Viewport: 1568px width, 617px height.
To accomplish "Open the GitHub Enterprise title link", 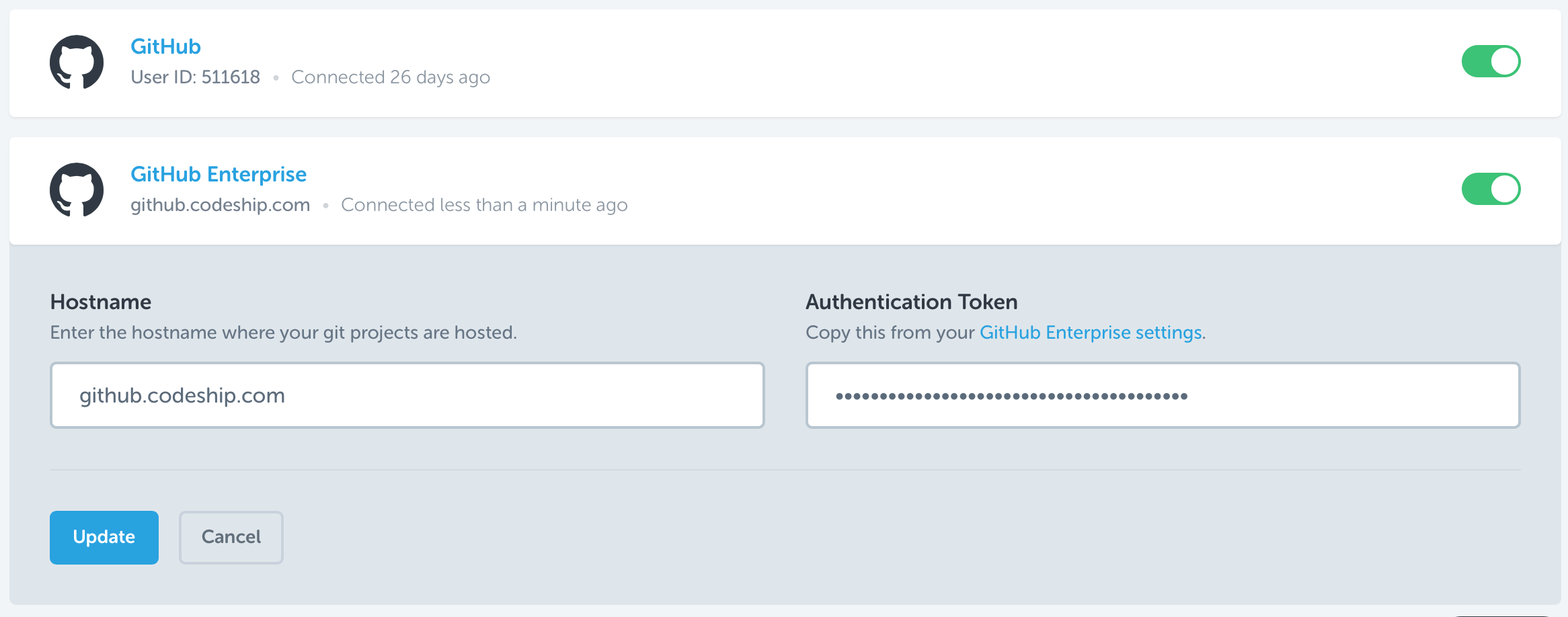I will (x=218, y=174).
